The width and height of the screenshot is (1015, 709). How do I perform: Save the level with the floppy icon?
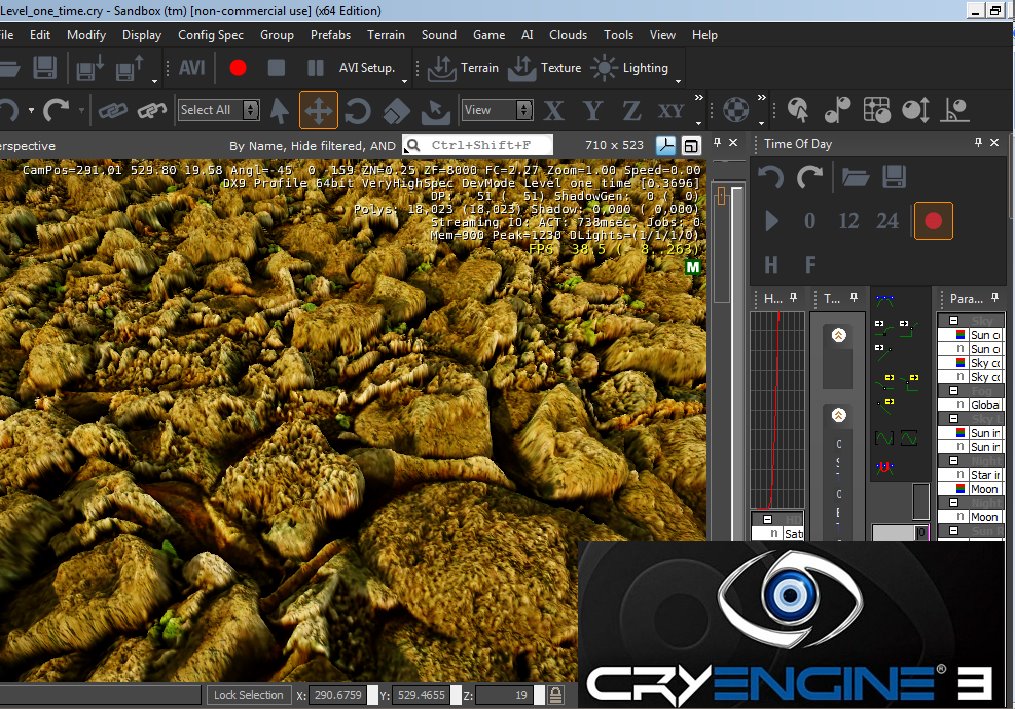[45, 68]
